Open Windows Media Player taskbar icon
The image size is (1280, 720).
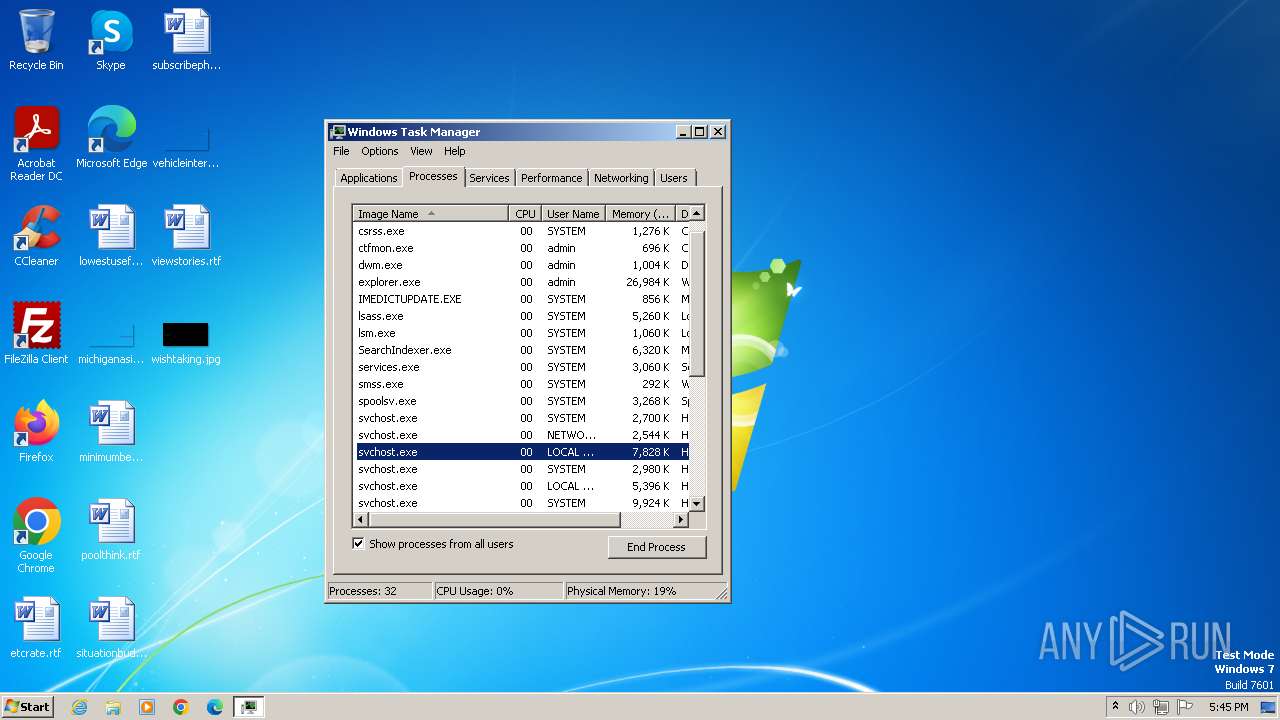pos(147,707)
